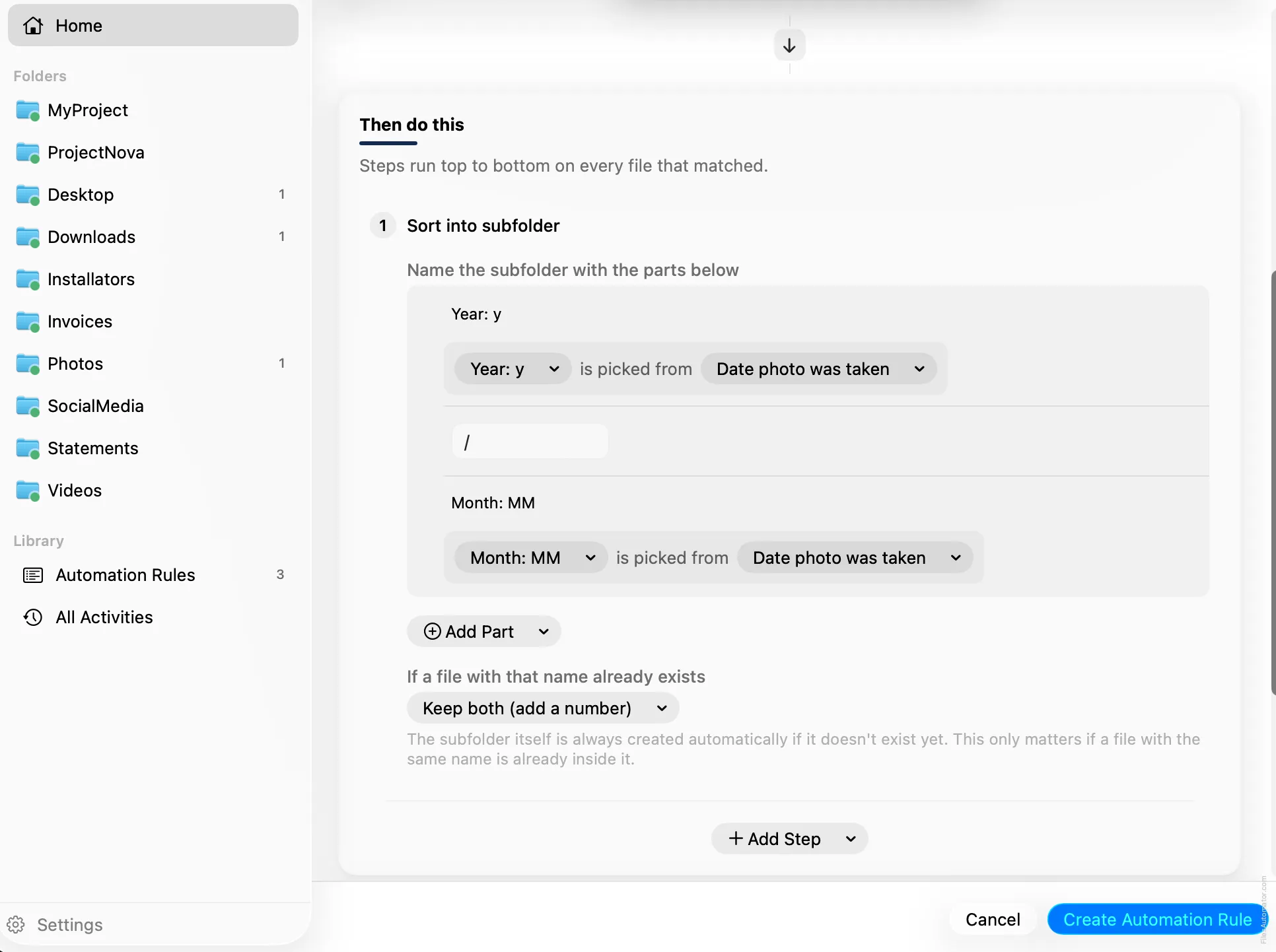Viewport: 1276px width, 952px height.
Task: Click the Sort into subfolder step title
Action: pyautogui.click(x=483, y=226)
